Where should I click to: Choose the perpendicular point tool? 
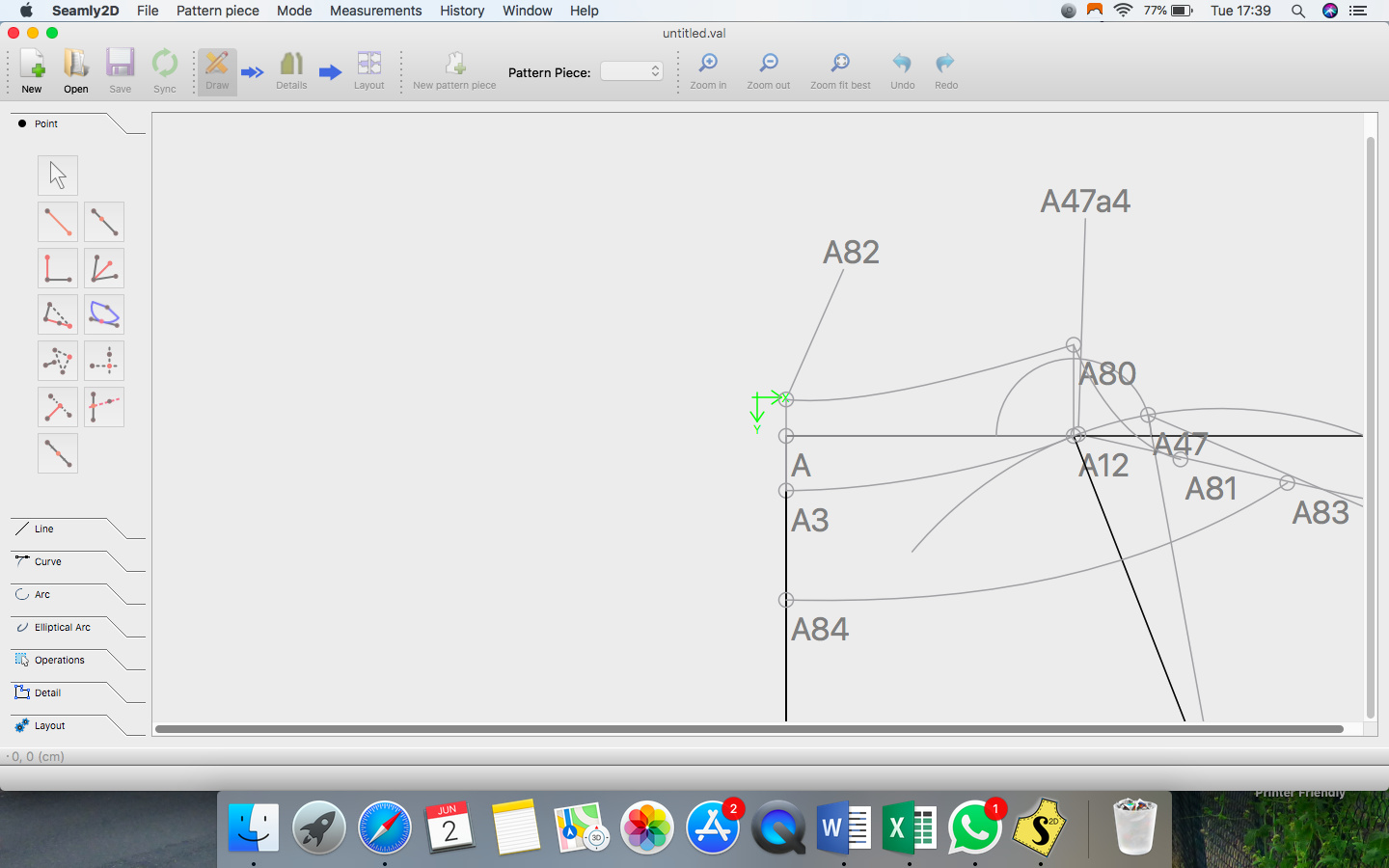(58, 268)
